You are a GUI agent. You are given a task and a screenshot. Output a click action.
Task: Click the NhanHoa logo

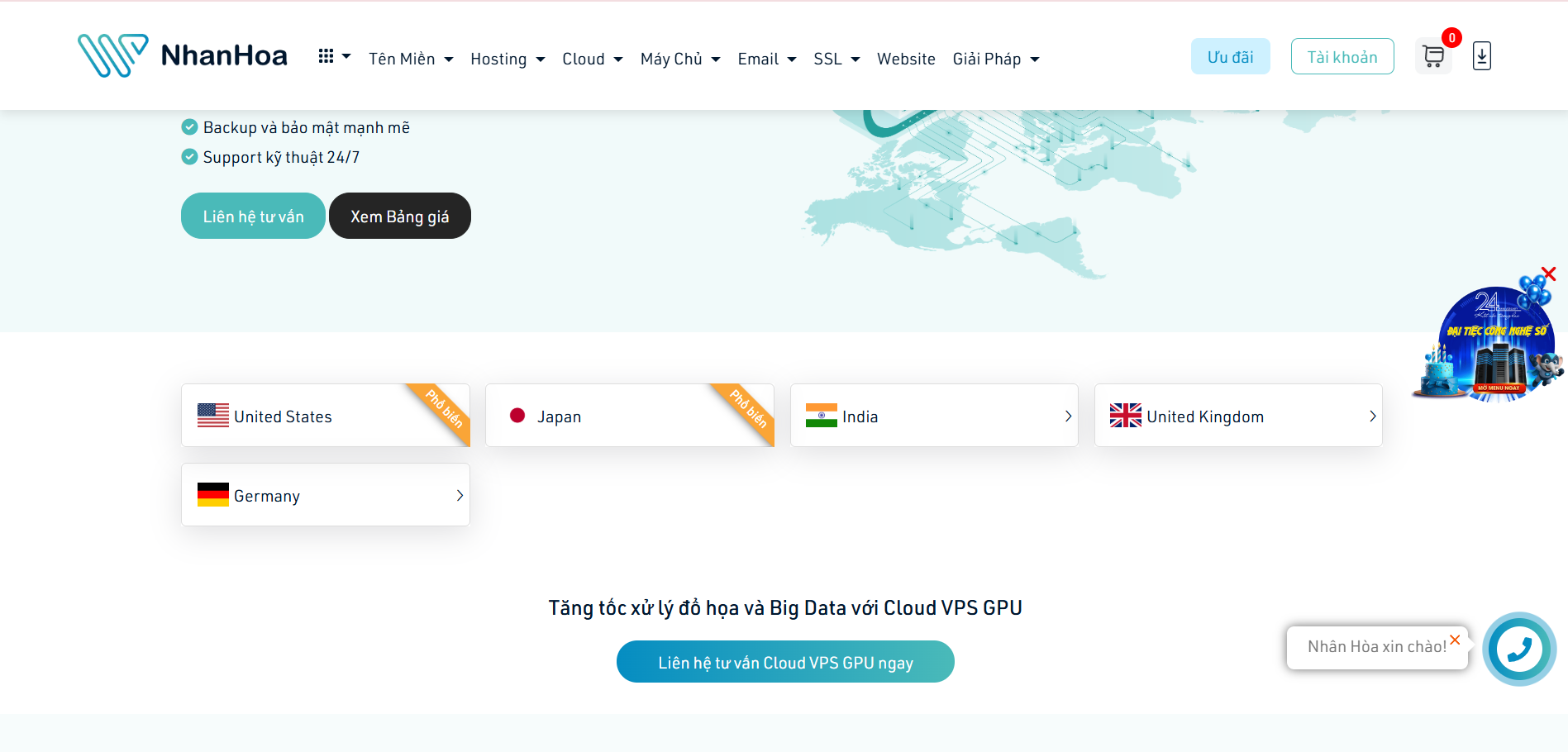click(183, 55)
